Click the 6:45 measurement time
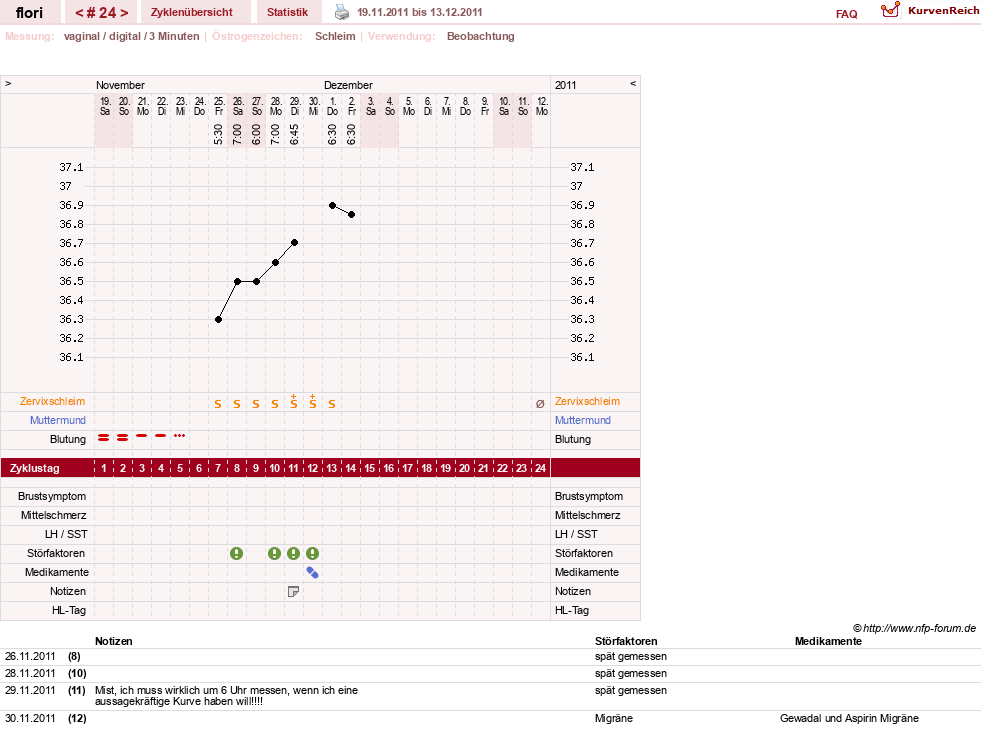The height and width of the screenshot is (754, 981). [x=294, y=134]
